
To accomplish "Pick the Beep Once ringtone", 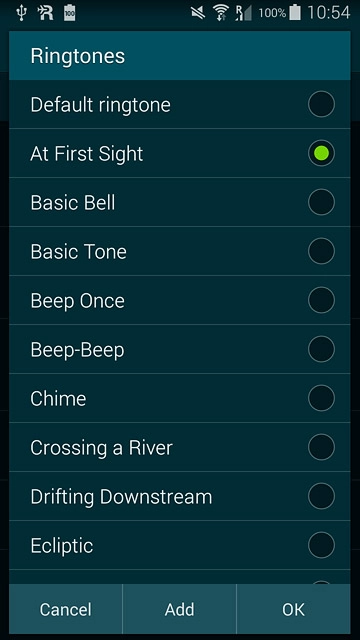I will pos(180,300).
